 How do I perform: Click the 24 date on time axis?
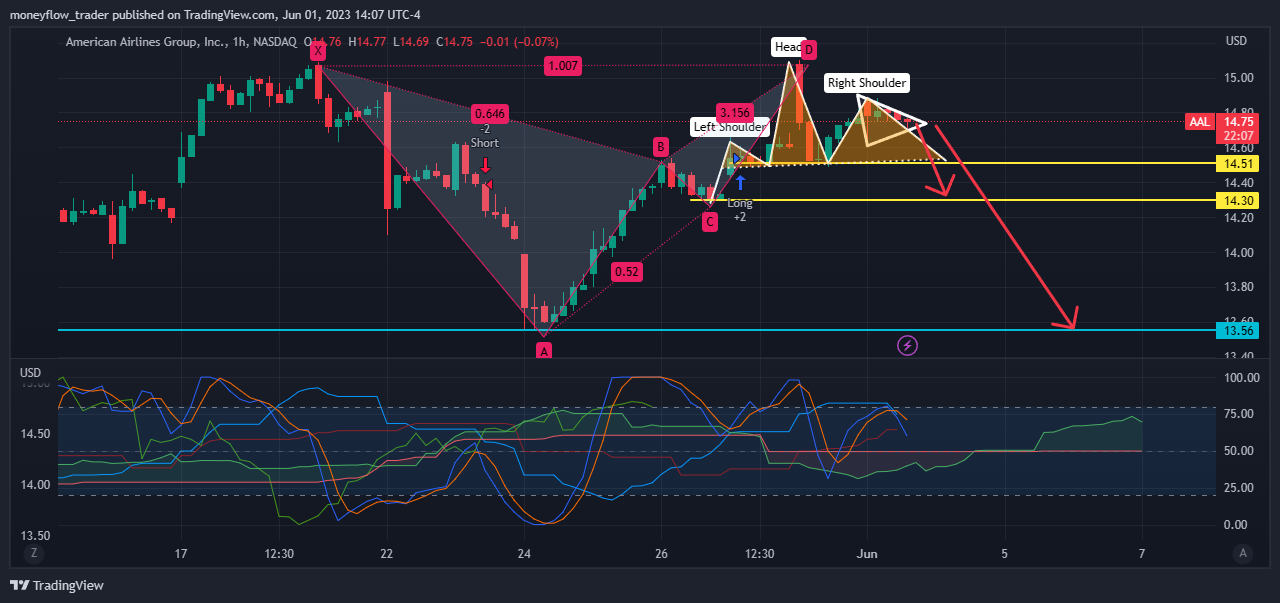point(524,553)
